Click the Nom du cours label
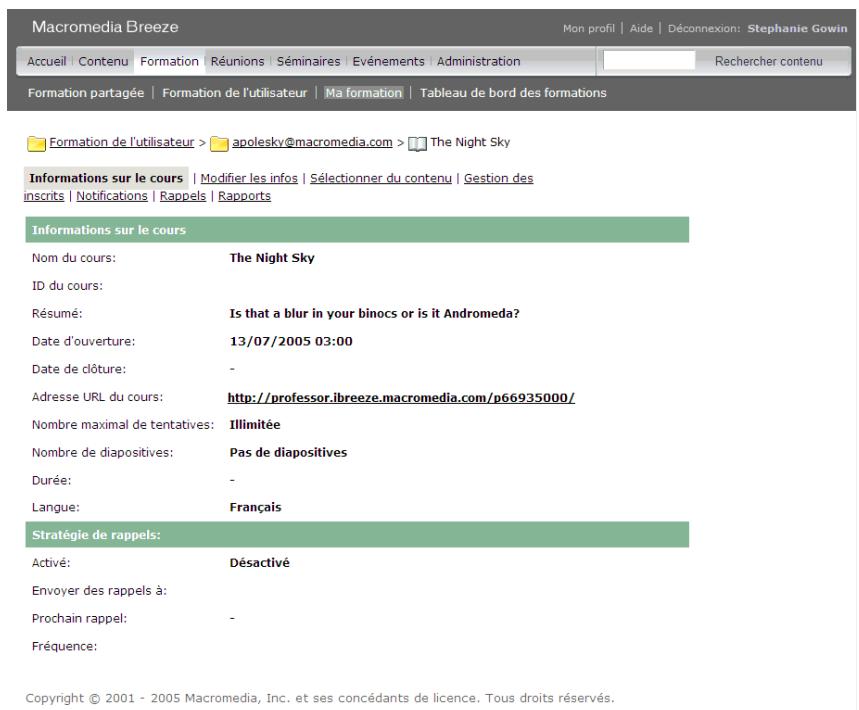The height and width of the screenshot is (710, 859). [x=74, y=258]
